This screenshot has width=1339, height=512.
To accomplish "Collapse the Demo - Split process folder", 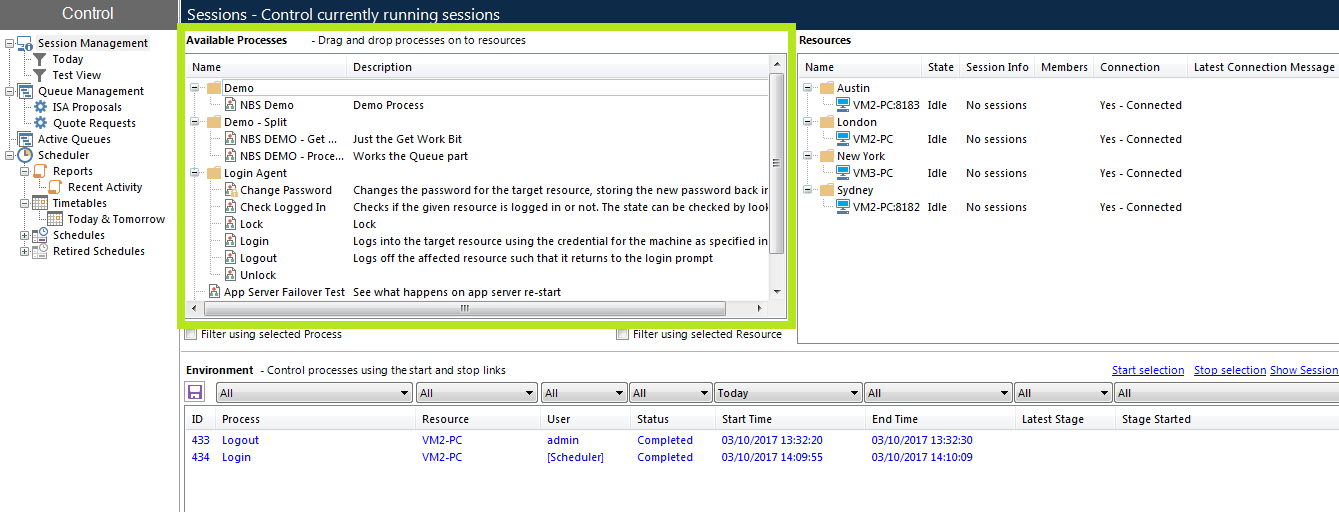I will tap(197, 122).
